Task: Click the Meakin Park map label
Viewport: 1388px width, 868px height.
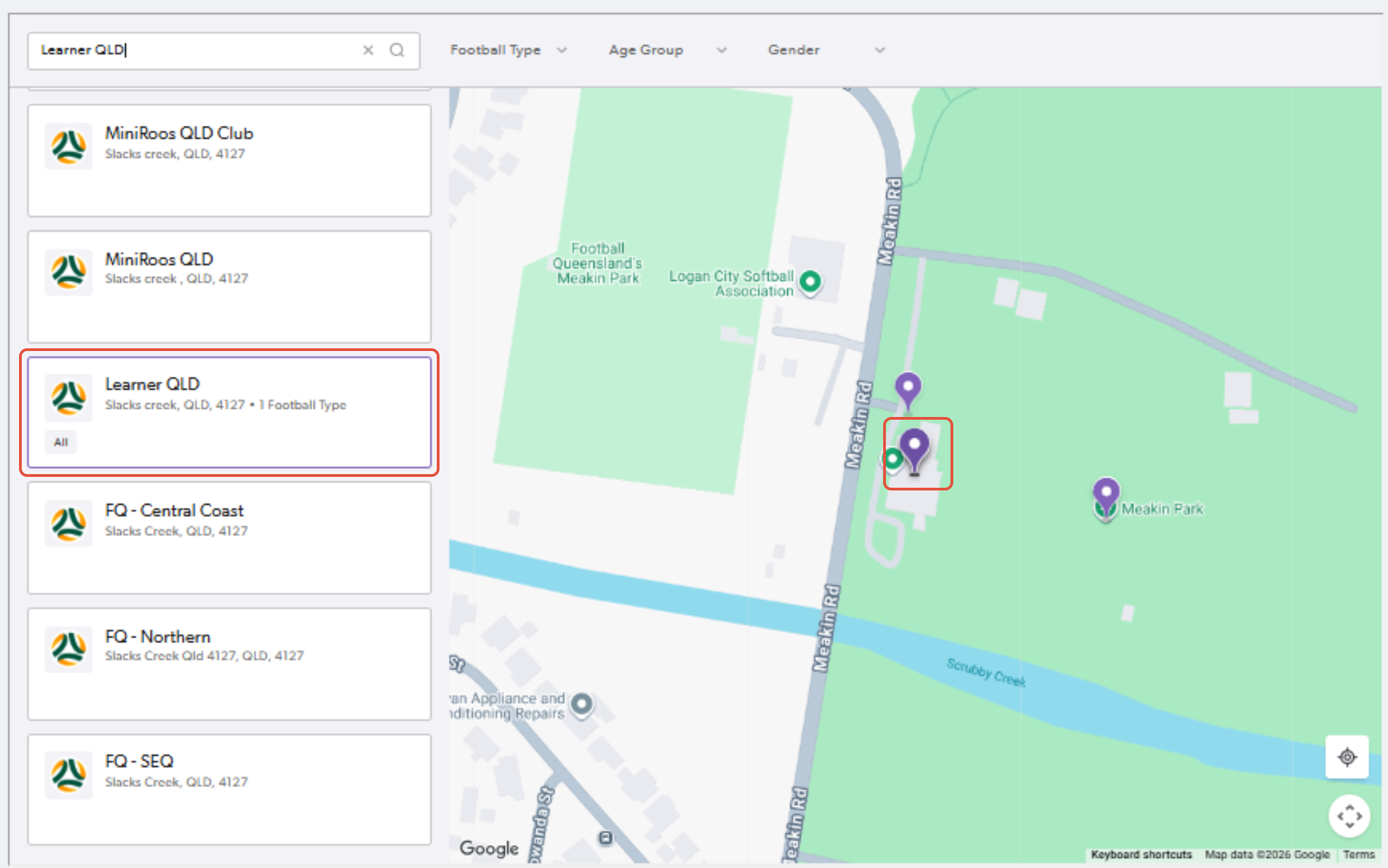Action: pos(1162,509)
